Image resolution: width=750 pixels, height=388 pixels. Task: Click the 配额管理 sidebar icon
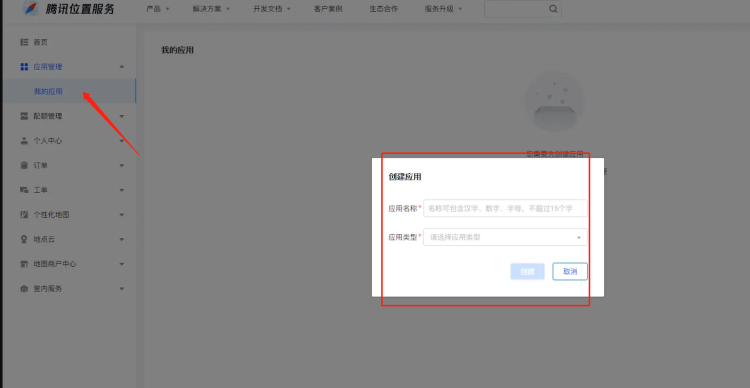[24, 116]
